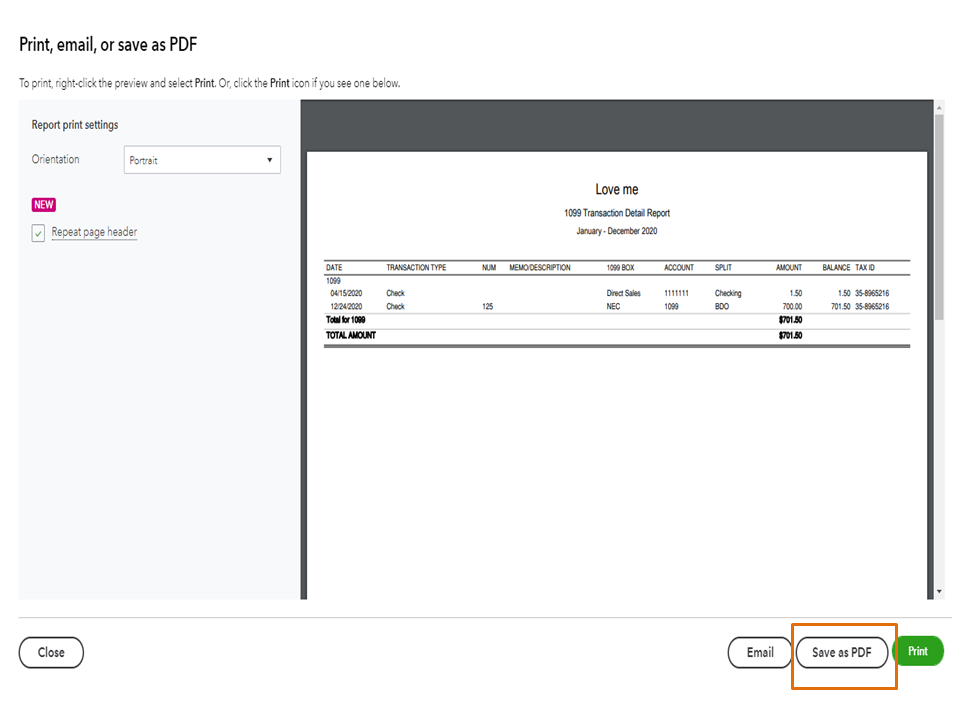Click the preview scrollbar down arrow
The width and height of the screenshot is (960, 720).
point(939,591)
